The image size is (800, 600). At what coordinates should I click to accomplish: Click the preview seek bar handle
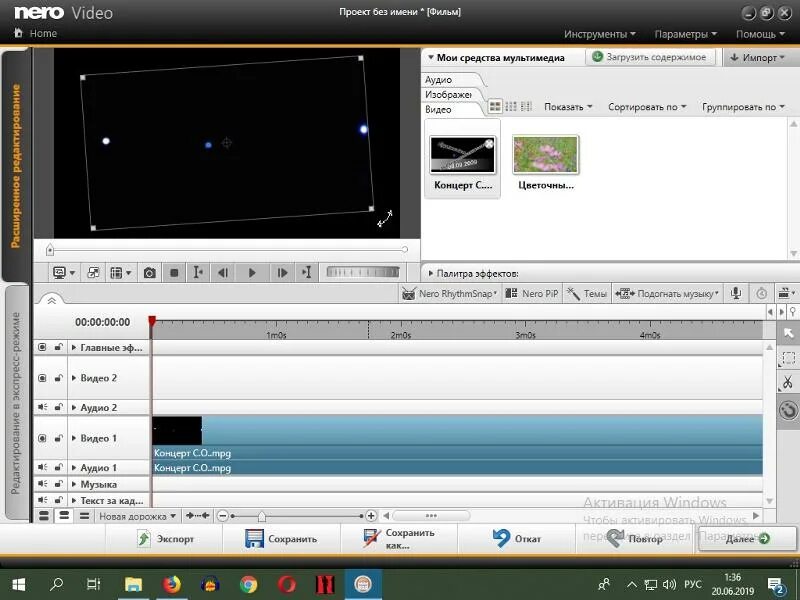click(49, 249)
